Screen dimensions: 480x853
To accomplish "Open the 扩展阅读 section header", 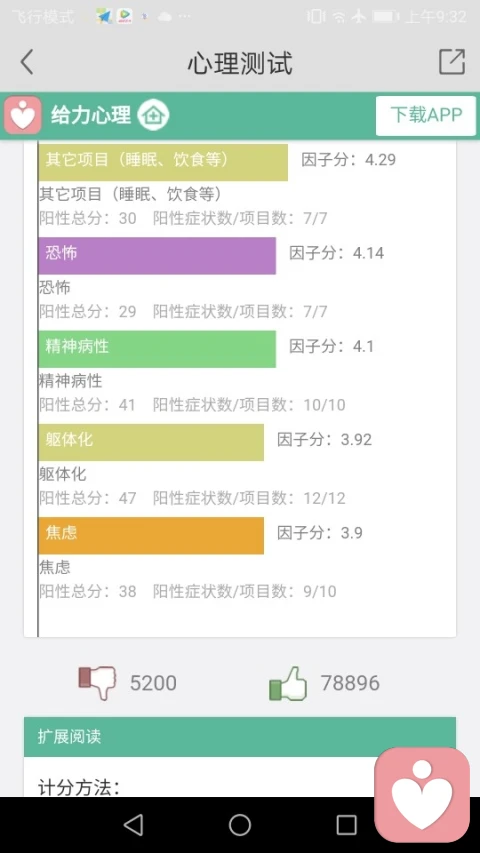I will click(240, 737).
